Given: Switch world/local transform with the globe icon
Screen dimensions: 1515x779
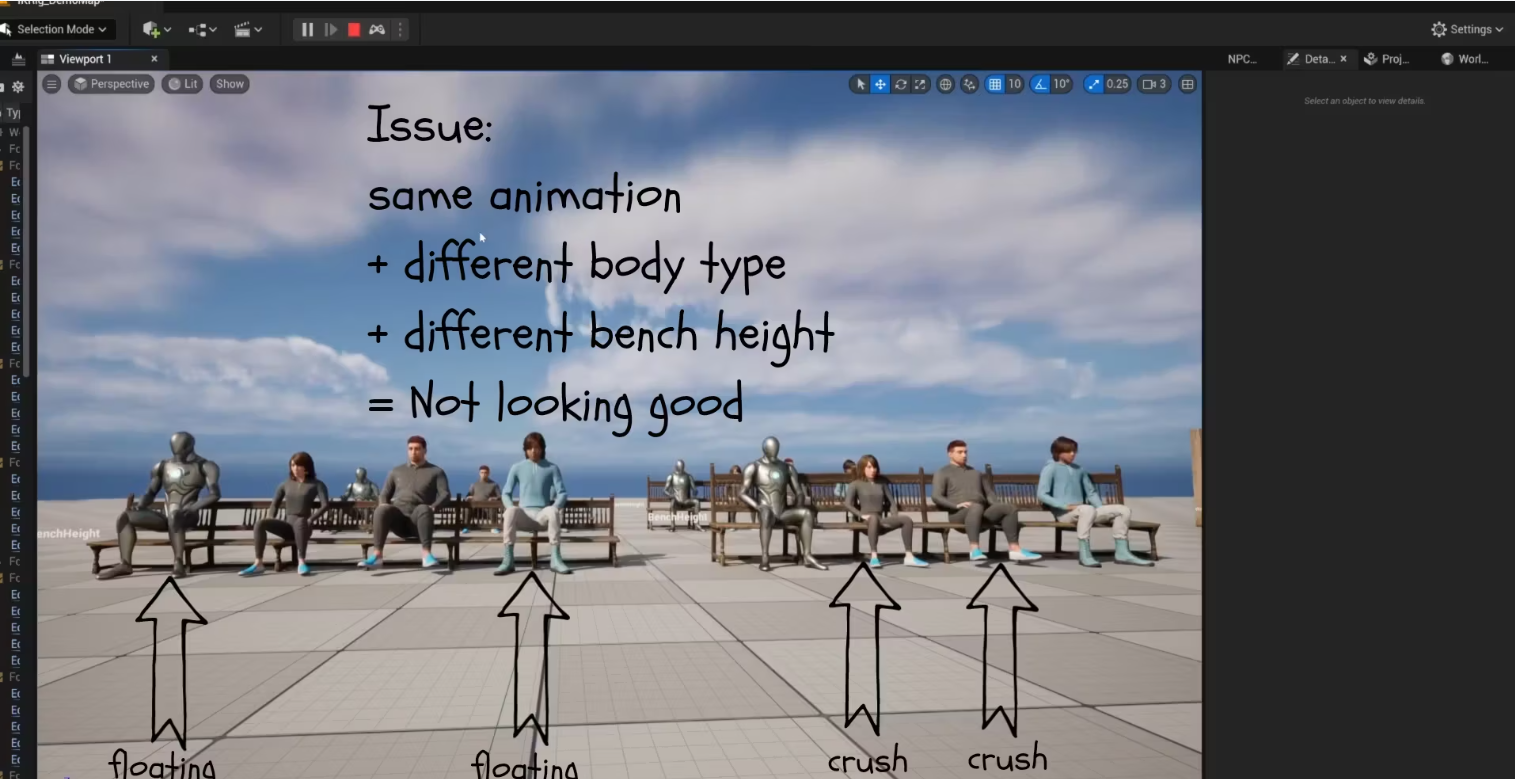Looking at the screenshot, I should click(x=946, y=84).
